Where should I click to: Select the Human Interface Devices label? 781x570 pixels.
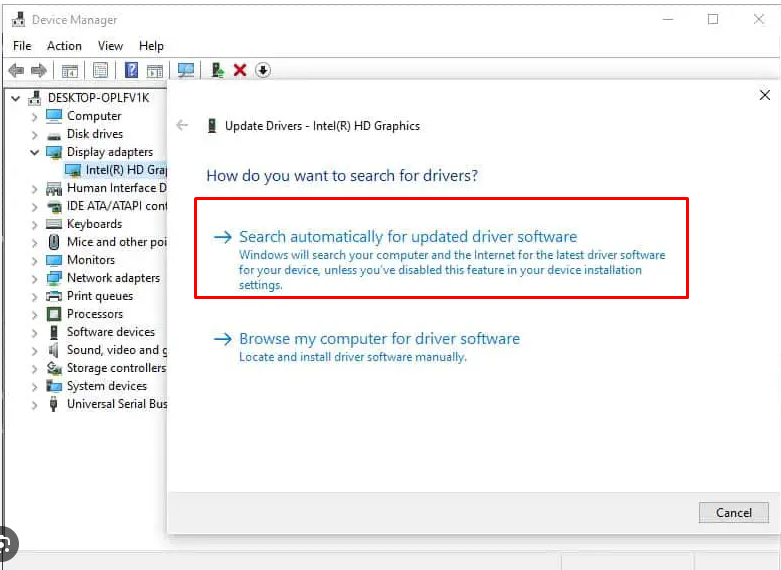[117, 188]
